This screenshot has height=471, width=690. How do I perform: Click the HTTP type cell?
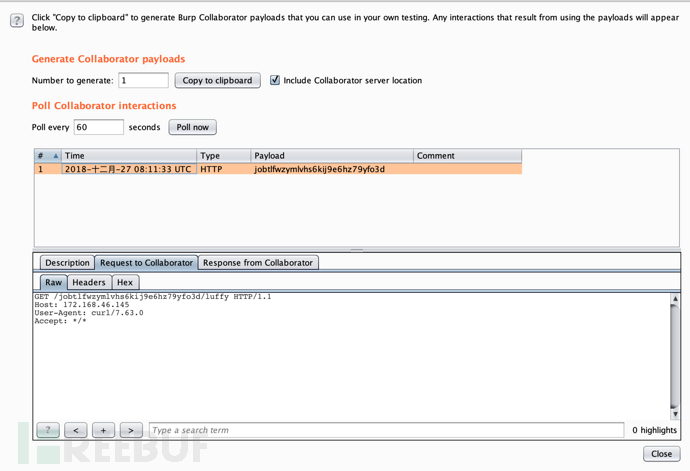click(x=224, y=169)
